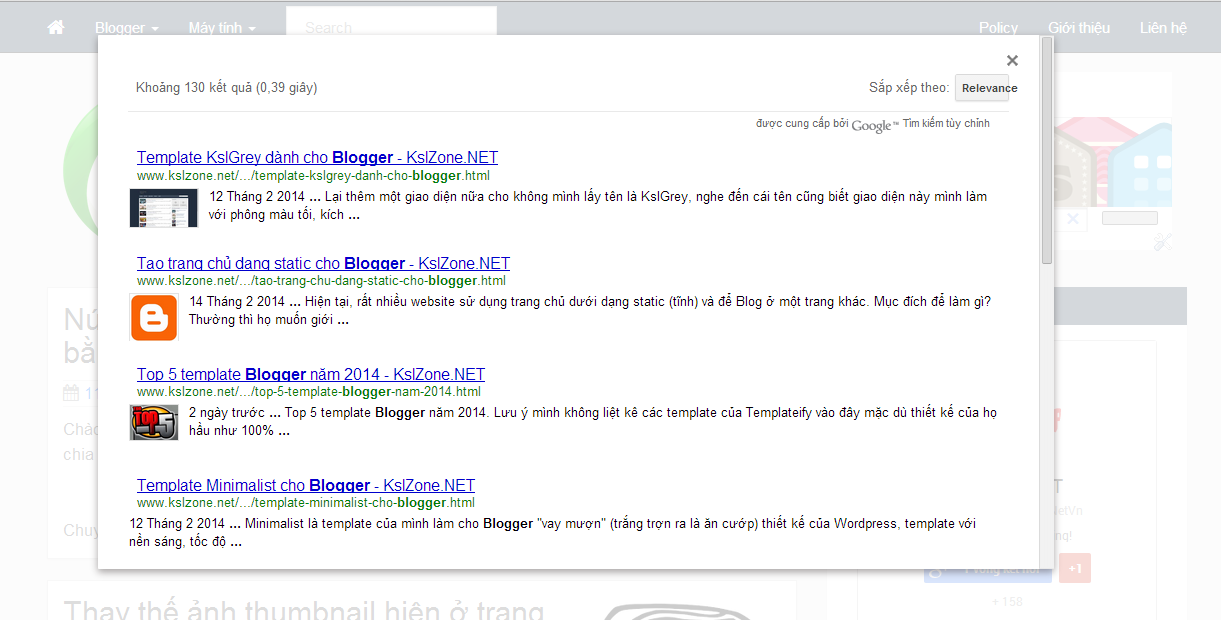Screen dimensions: 1221x620
Task: Click the Khoảng 130 kết quả text
Action: (227, 88)
